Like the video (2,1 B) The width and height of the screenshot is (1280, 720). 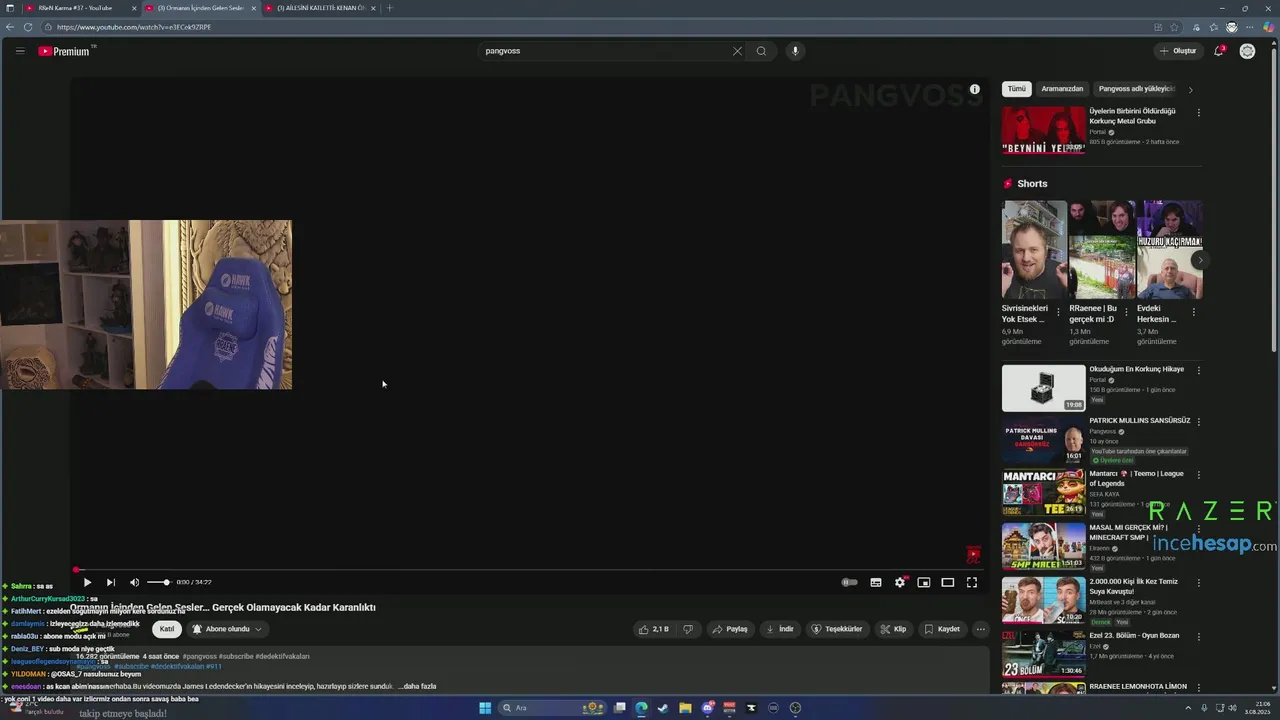pyautogui.click(x=653, y=629)
